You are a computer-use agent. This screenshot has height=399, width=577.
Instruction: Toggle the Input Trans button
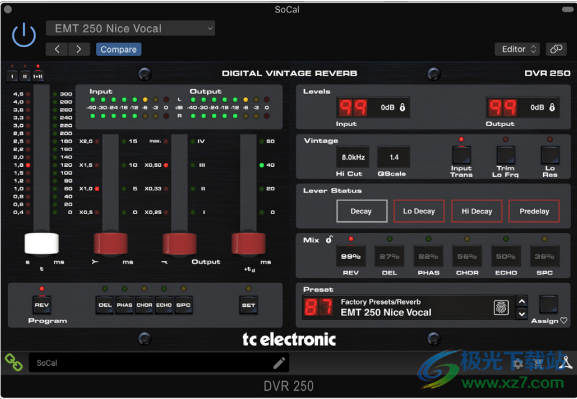(461, 155)
